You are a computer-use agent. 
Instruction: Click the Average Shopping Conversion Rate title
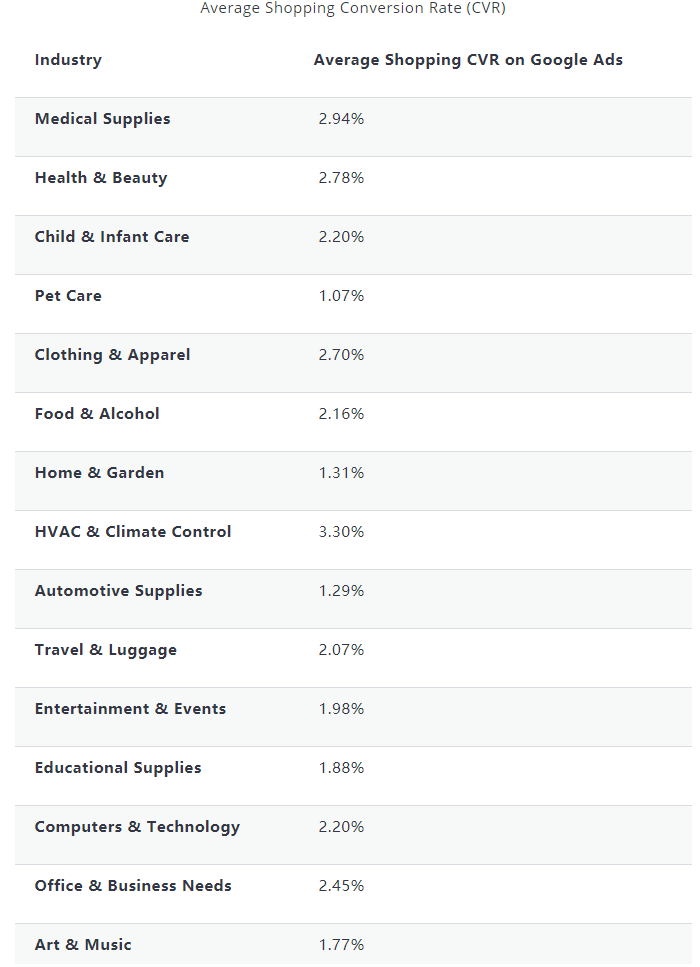coord(353,8)
